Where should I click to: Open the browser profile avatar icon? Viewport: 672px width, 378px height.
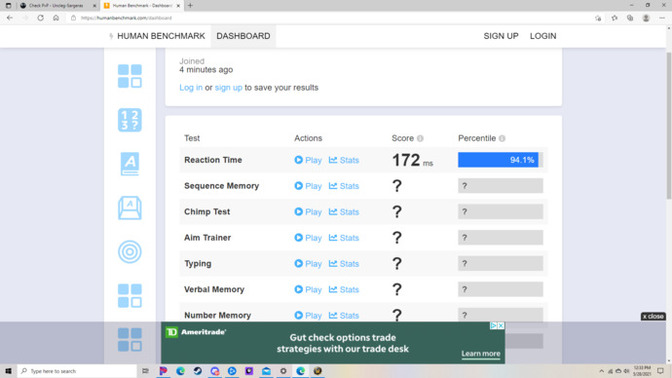pos(646,18)
